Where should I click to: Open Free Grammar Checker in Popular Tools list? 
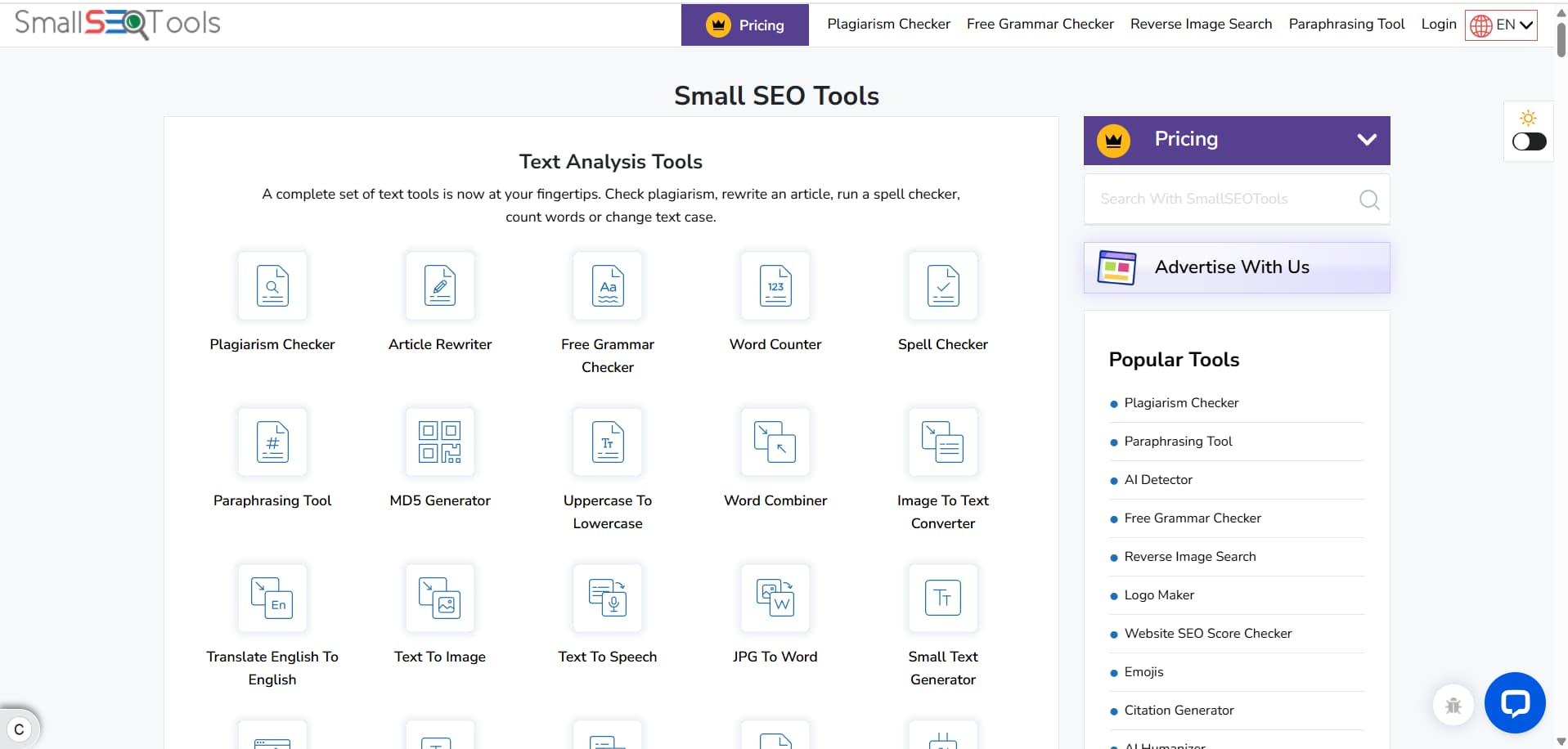pyautogui.click(x=1193, y=518)
